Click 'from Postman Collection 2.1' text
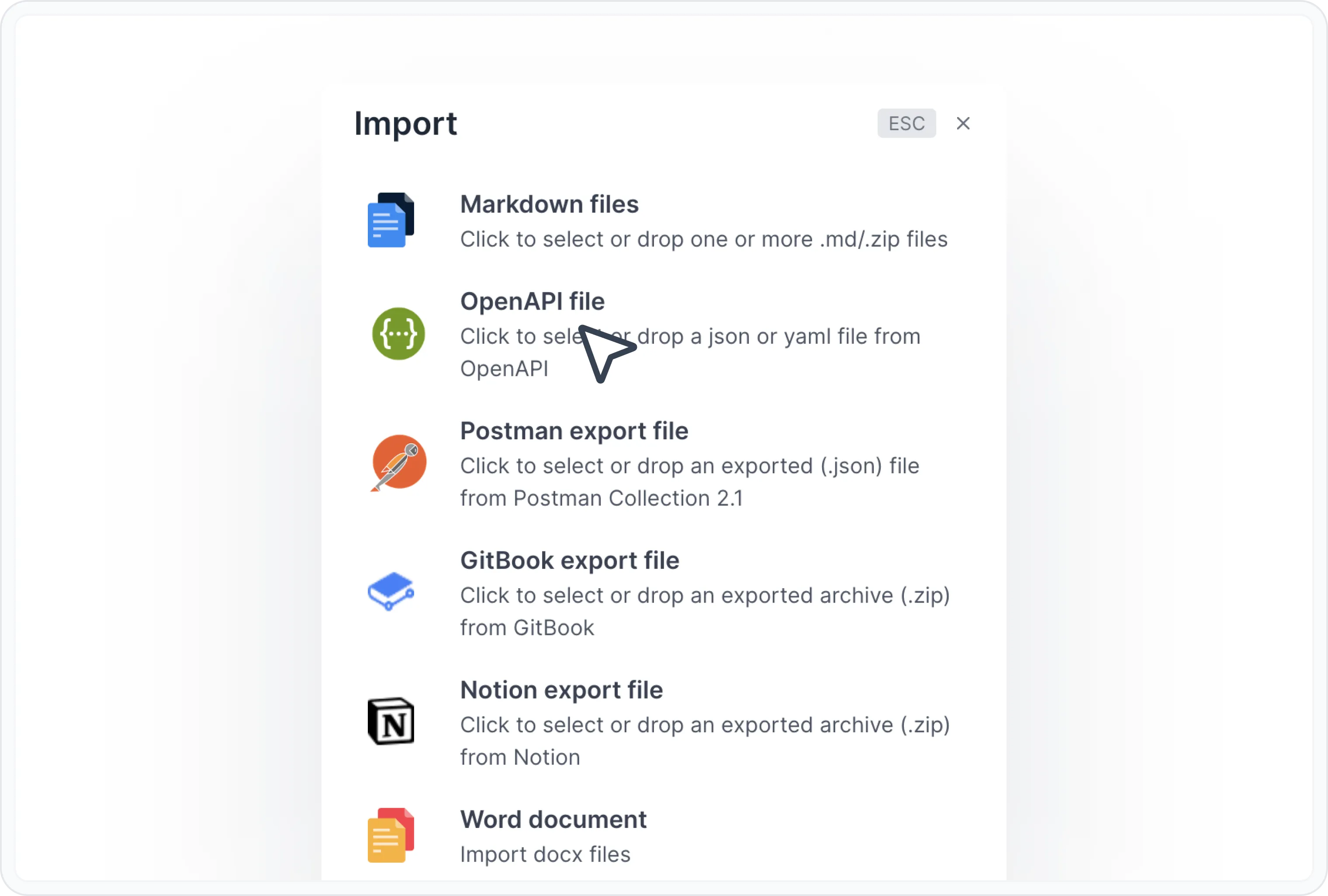The image size is (1328, 896). (602, 498)
